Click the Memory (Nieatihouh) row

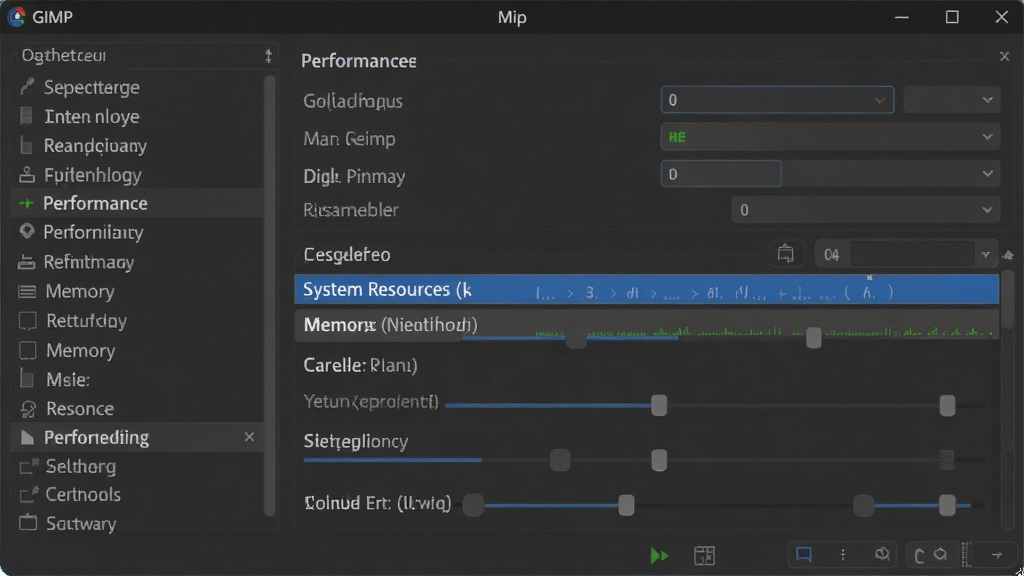[647, 325]
